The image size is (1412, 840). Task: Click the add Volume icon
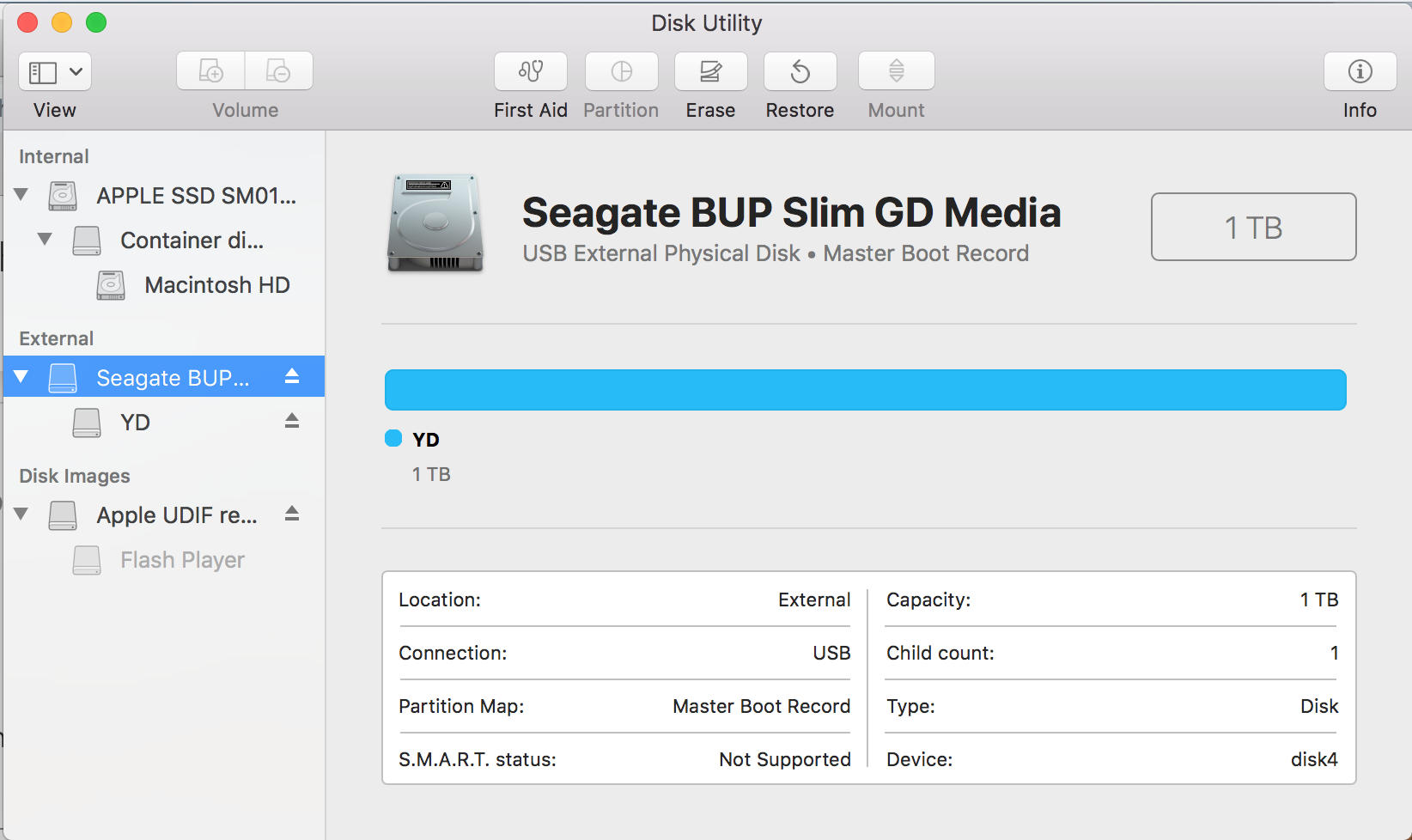(211, 71)
